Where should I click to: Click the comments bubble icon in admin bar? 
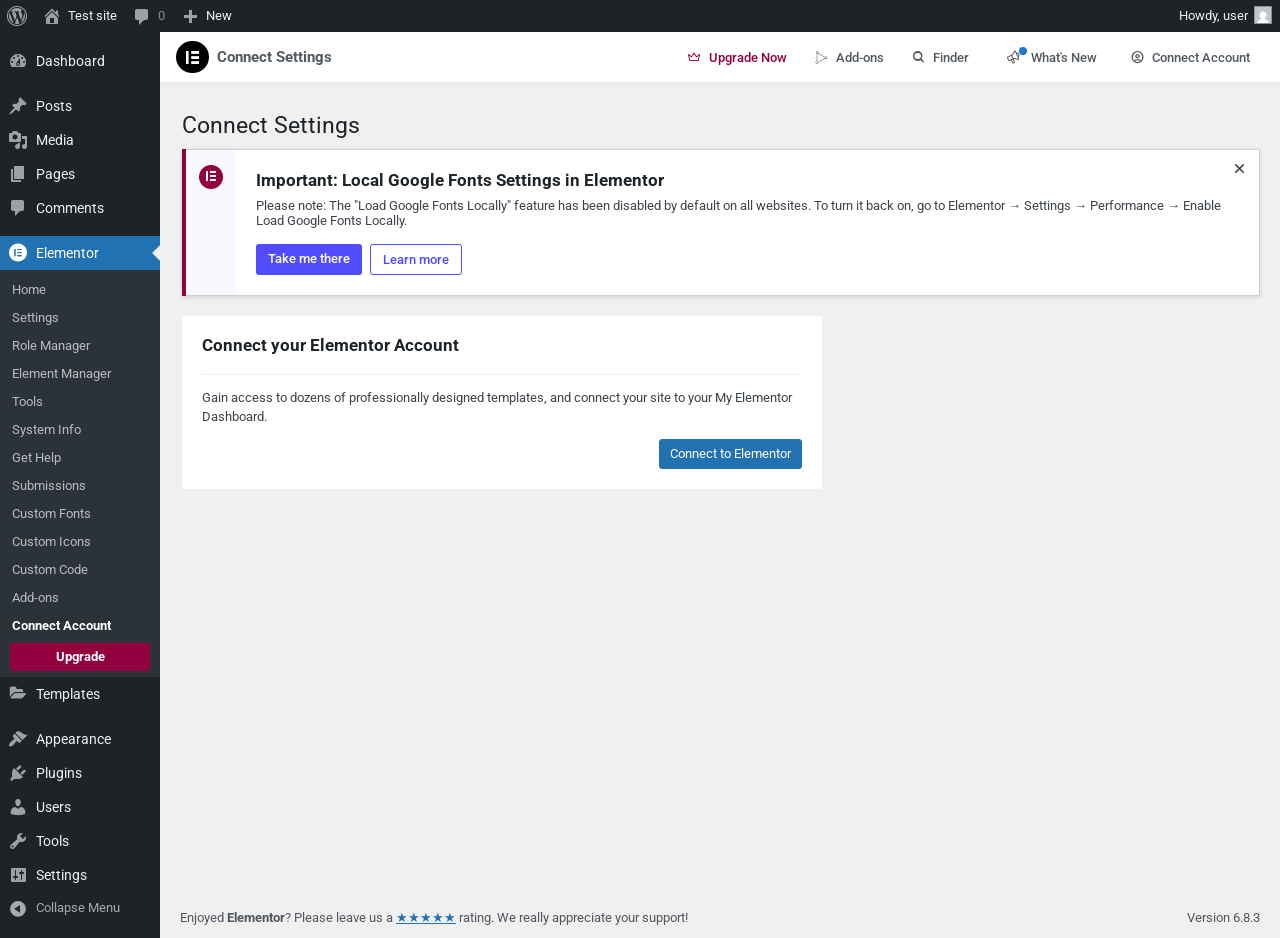click(x=142, y=16)
